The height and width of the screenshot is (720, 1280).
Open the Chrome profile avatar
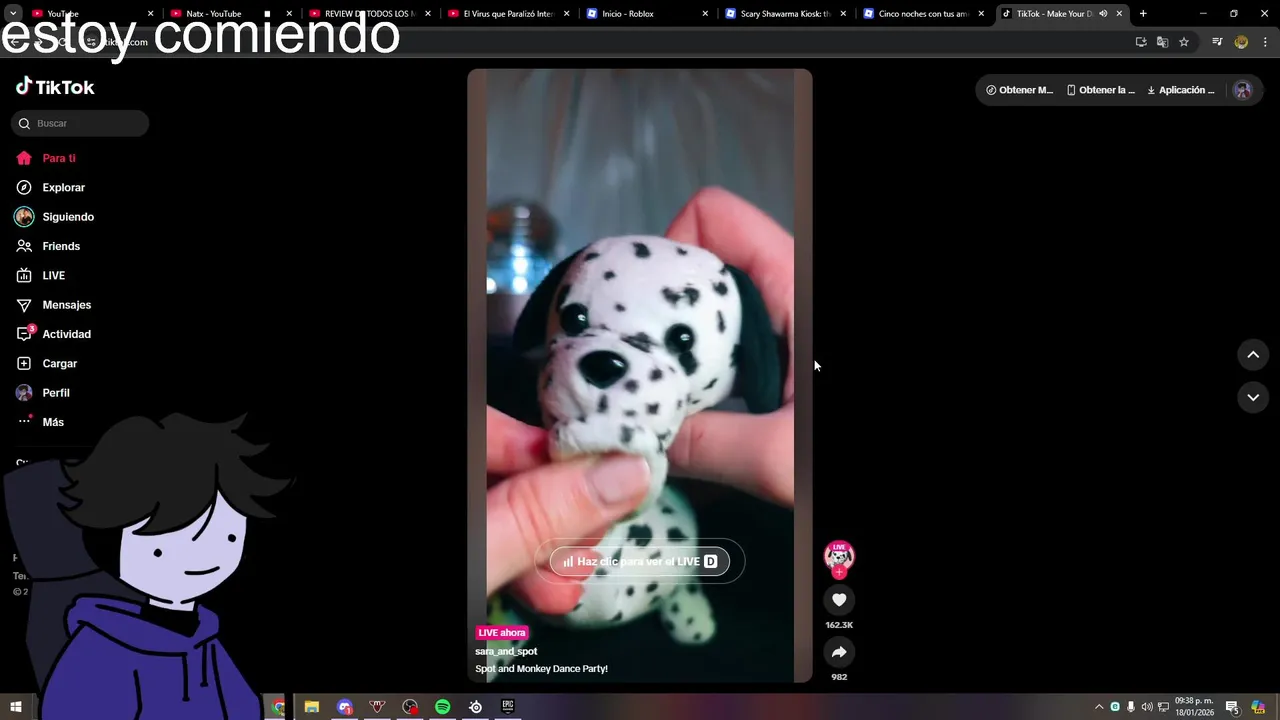(1241, 42)
